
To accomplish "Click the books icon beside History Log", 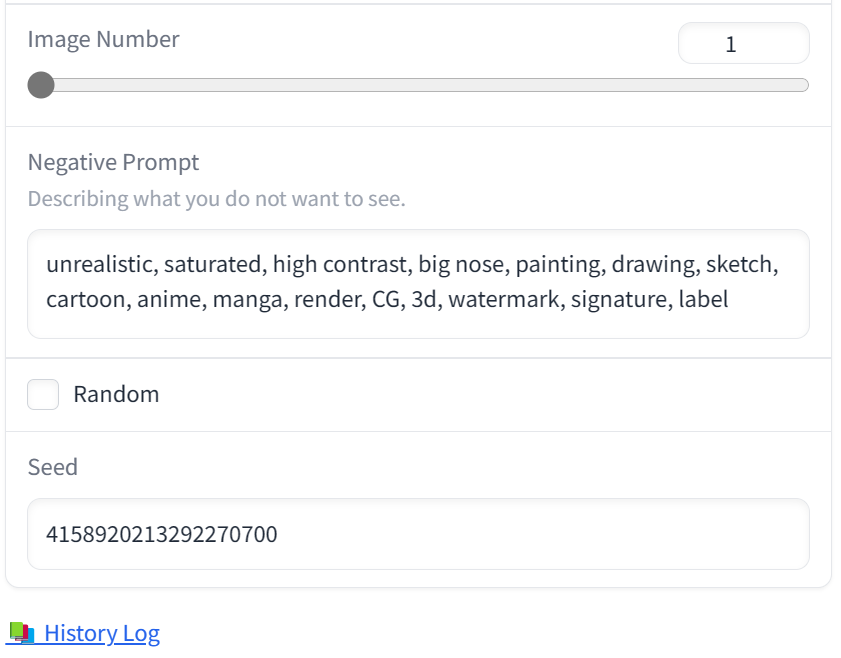I will pos(22,633).
